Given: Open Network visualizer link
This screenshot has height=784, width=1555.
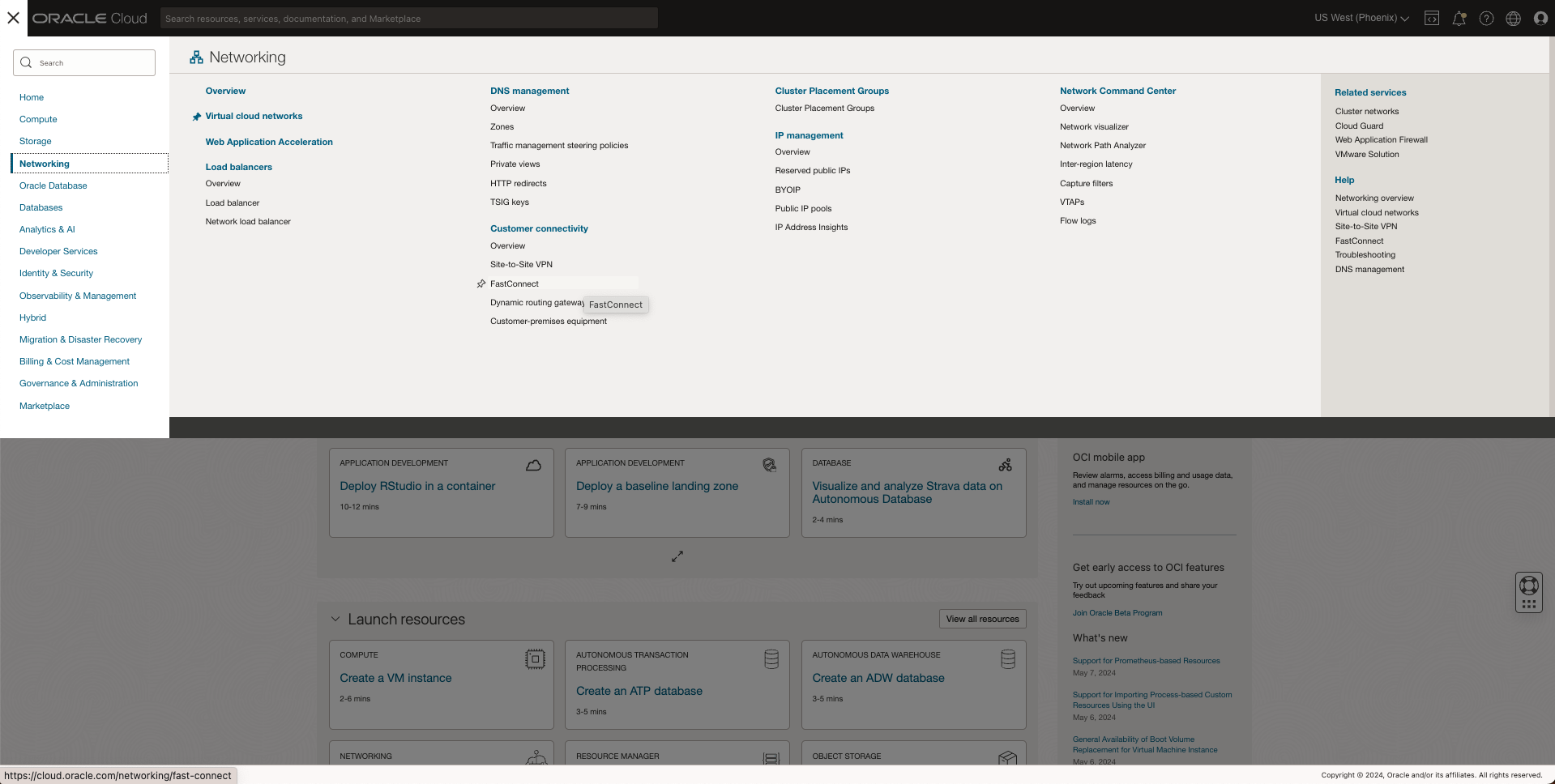Looking at the screenshot, I should 1094,126.
